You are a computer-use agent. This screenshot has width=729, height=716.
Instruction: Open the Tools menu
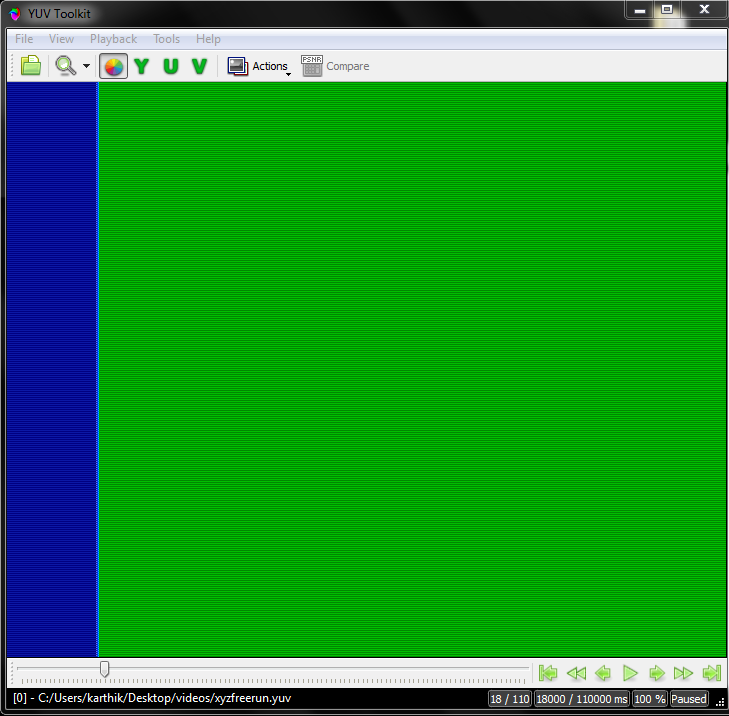pos(166,39)
